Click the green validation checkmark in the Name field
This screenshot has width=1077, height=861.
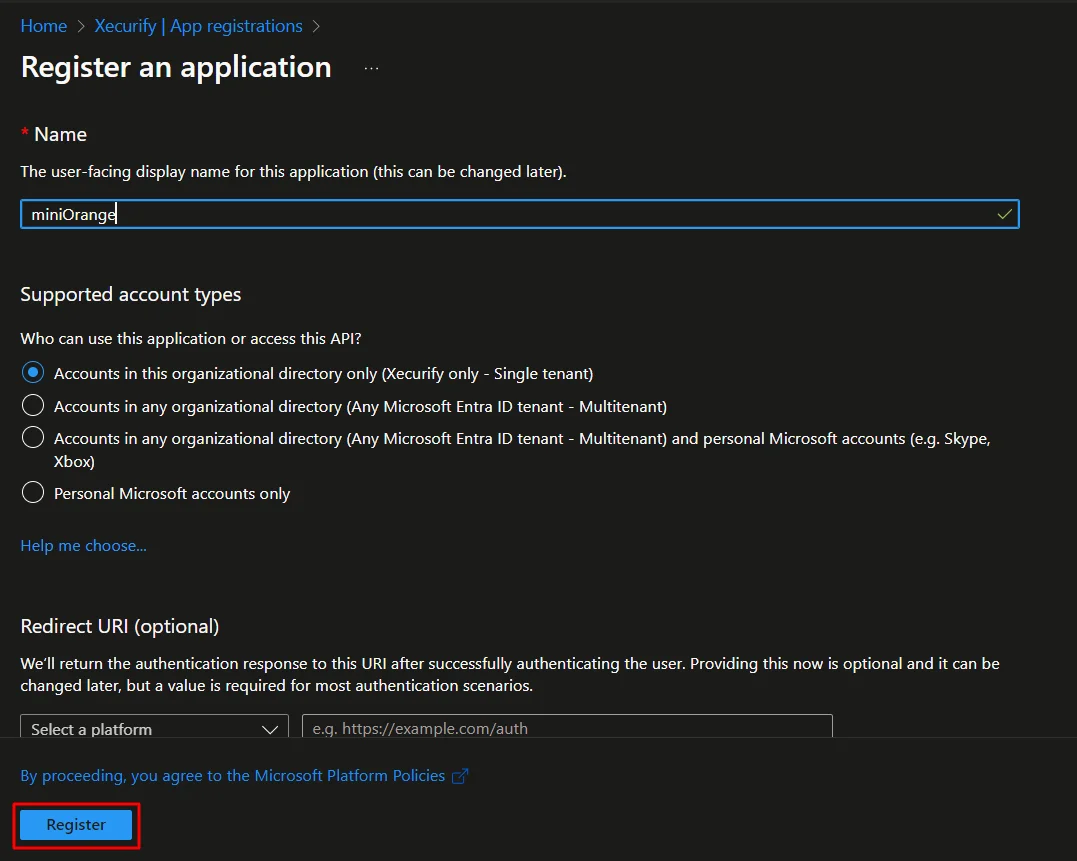point(1004,213)
